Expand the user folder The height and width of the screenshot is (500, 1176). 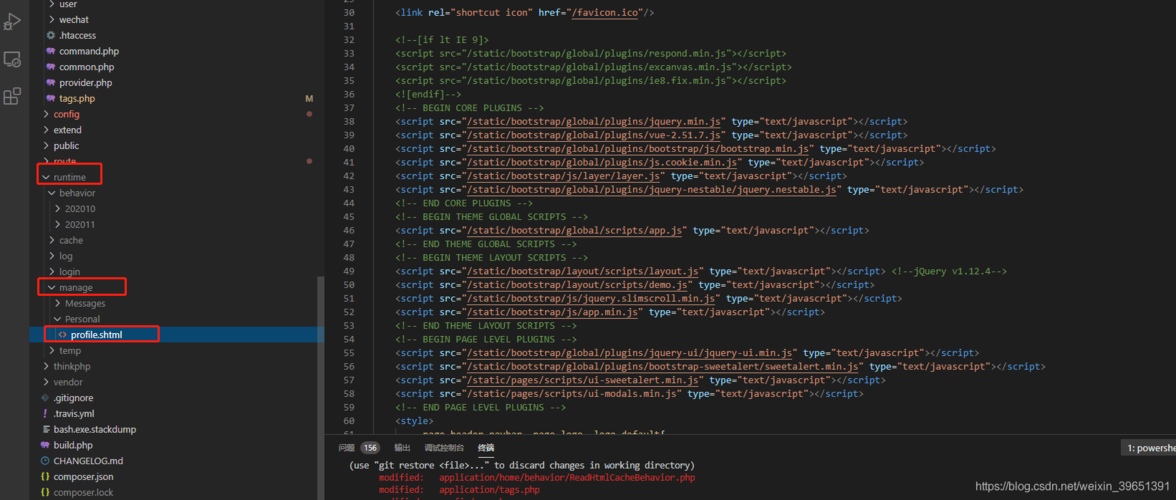point(51,4)
